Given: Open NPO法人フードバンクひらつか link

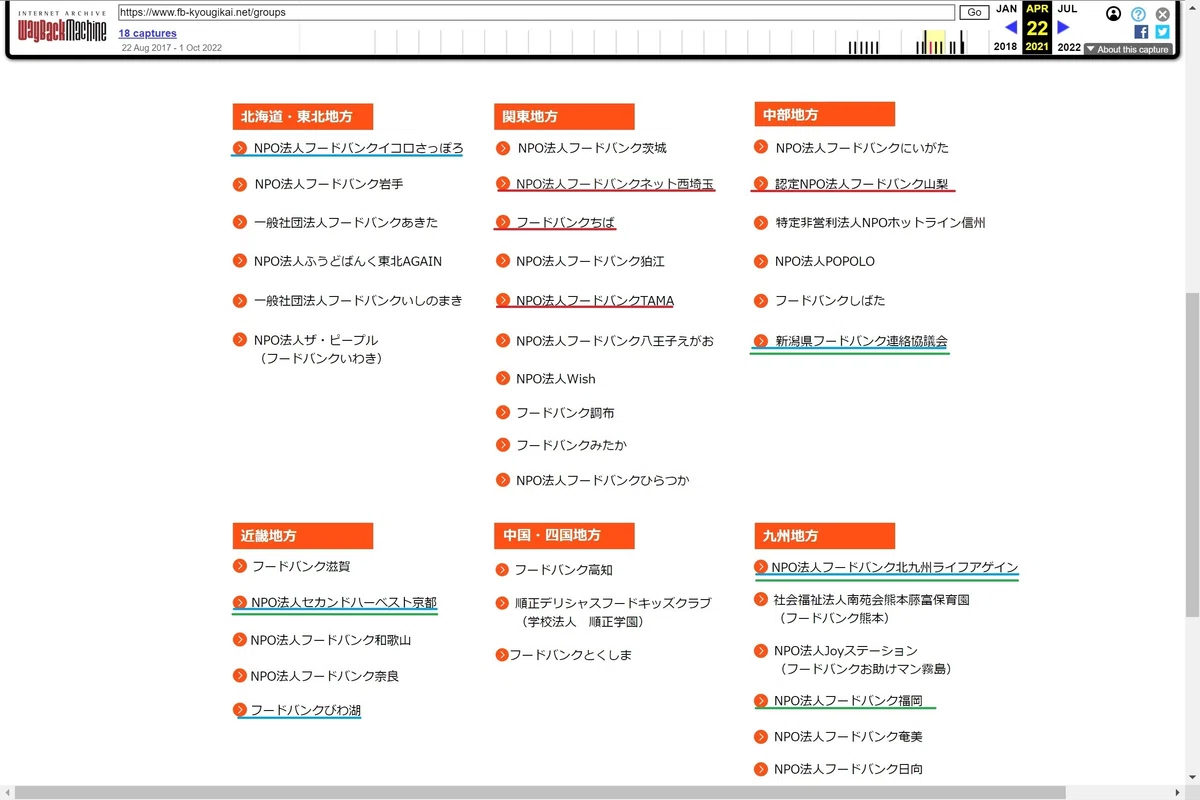Looking at the screenshot, I should [x=603, y=480].
